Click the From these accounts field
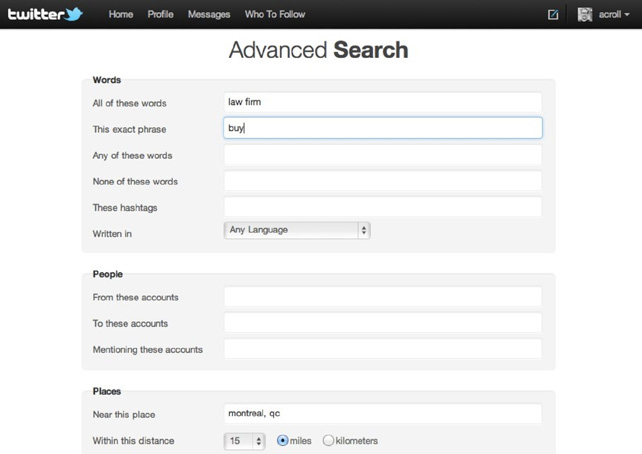Image resolution: width=642 pixels, height=454 pixels. coord(383,297)
